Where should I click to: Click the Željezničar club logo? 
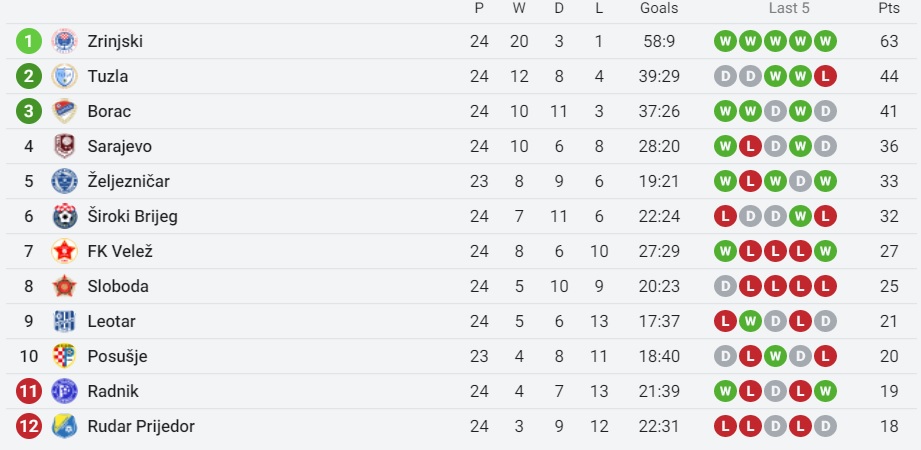point(64,181)
